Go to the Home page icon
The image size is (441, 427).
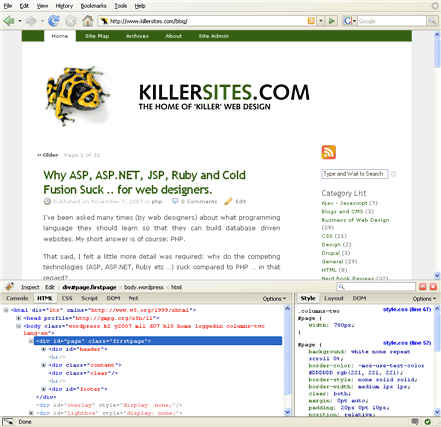point(88,21)
